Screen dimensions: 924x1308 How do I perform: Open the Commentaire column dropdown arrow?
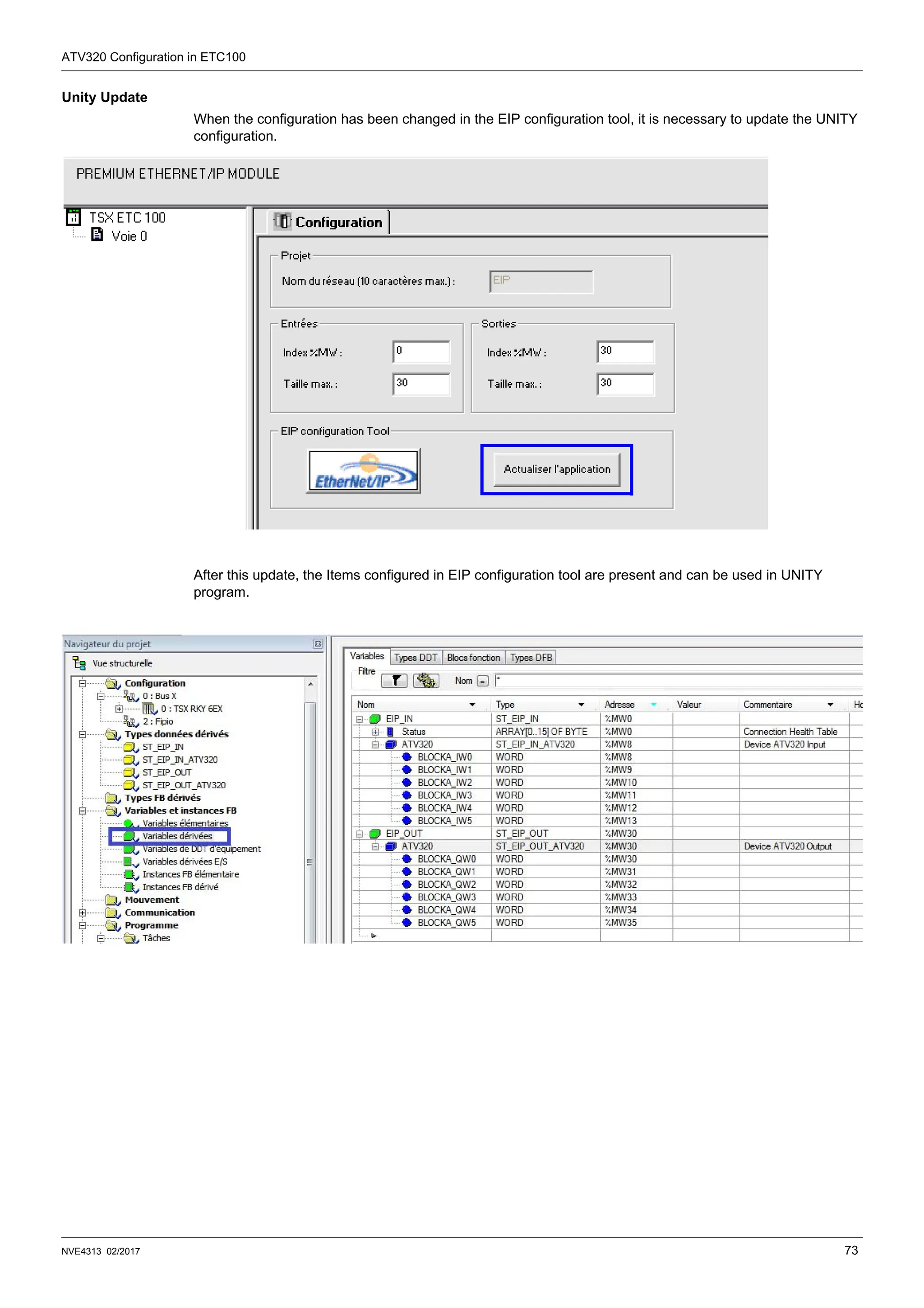coord(830,705)
